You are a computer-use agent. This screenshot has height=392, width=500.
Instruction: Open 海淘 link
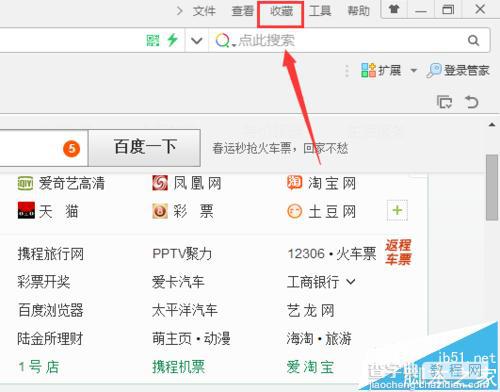(x=300, y=339)
